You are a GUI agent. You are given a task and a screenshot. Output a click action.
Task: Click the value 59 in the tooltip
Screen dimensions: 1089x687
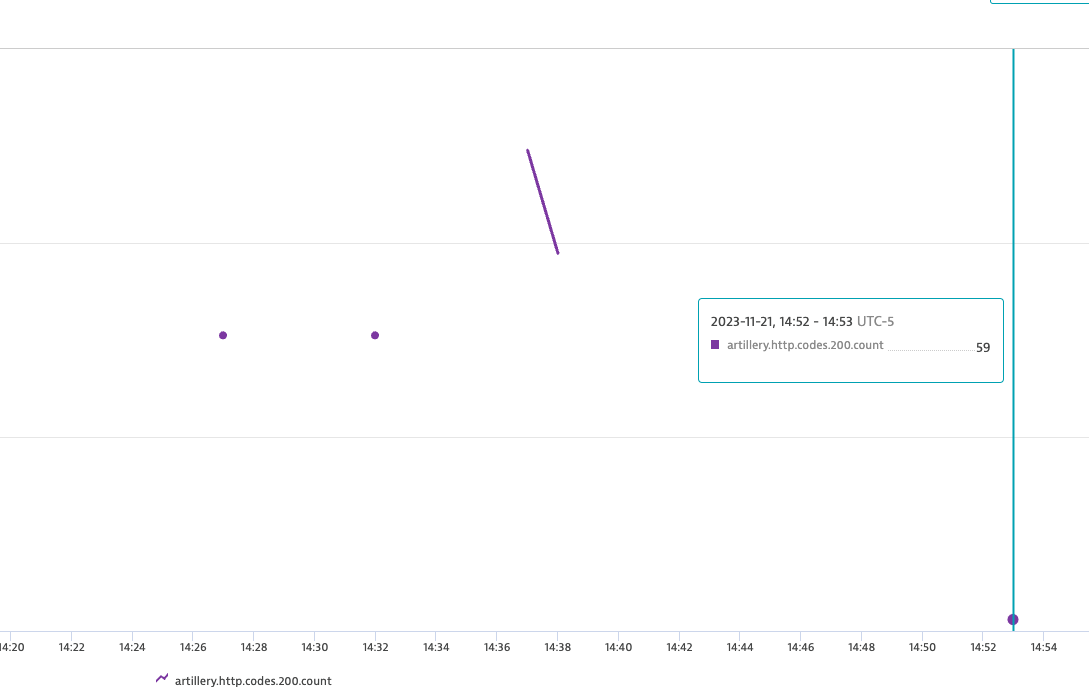click(982, 347)
